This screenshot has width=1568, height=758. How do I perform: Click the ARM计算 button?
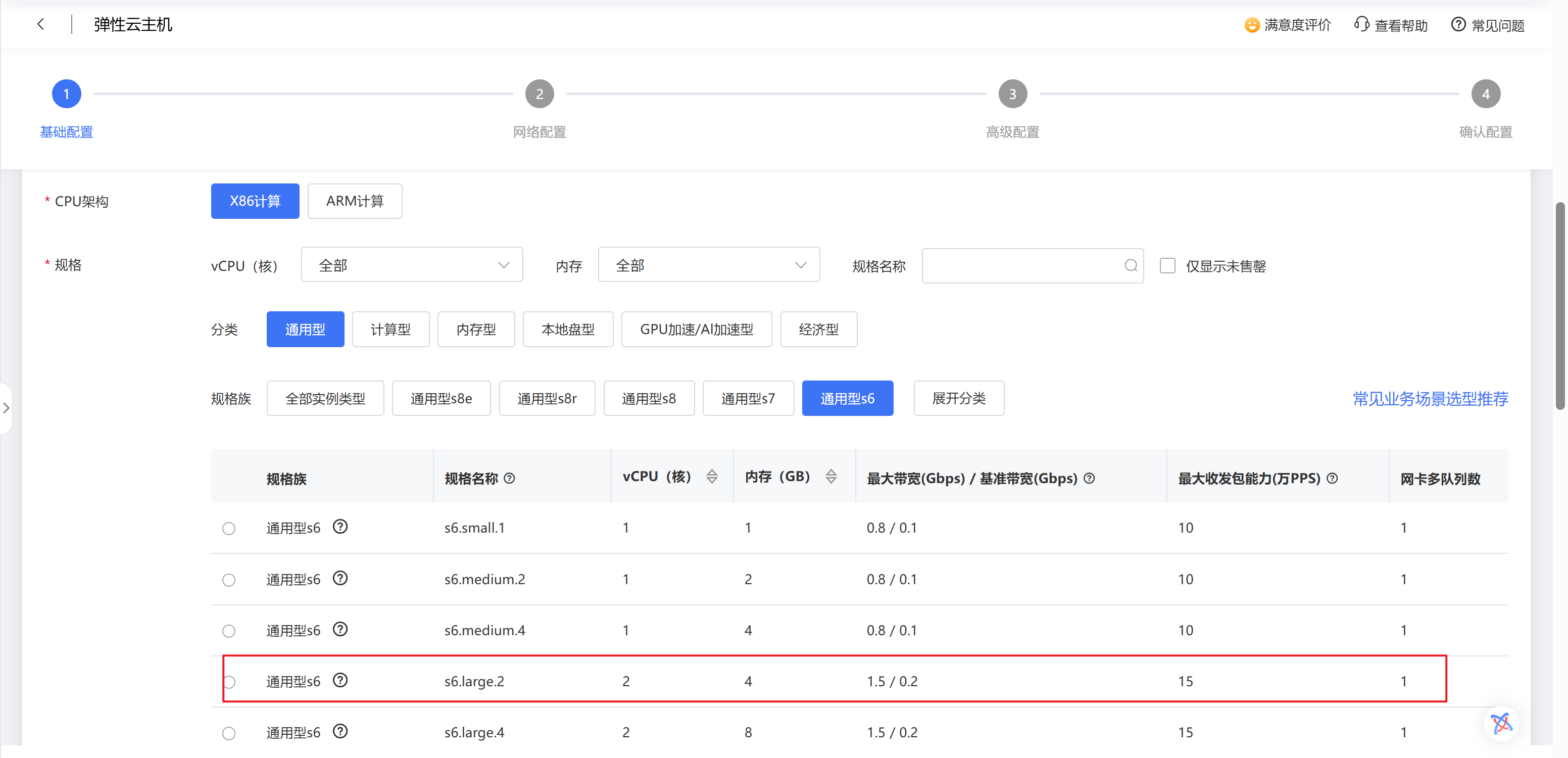coord(354,201)
